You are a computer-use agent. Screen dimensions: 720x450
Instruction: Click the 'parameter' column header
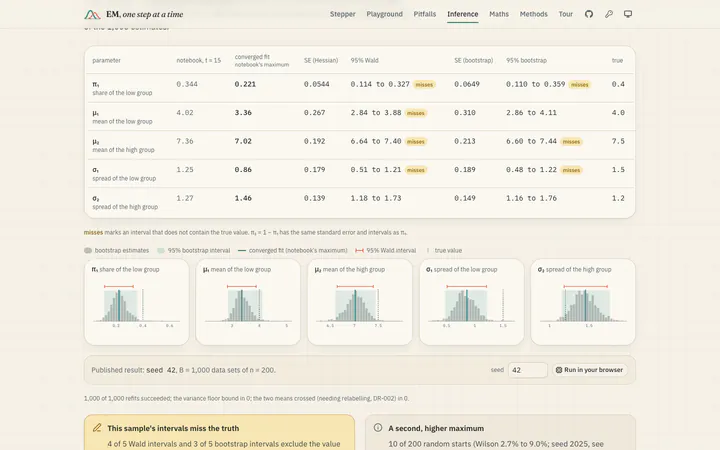[x=106, y=61]
